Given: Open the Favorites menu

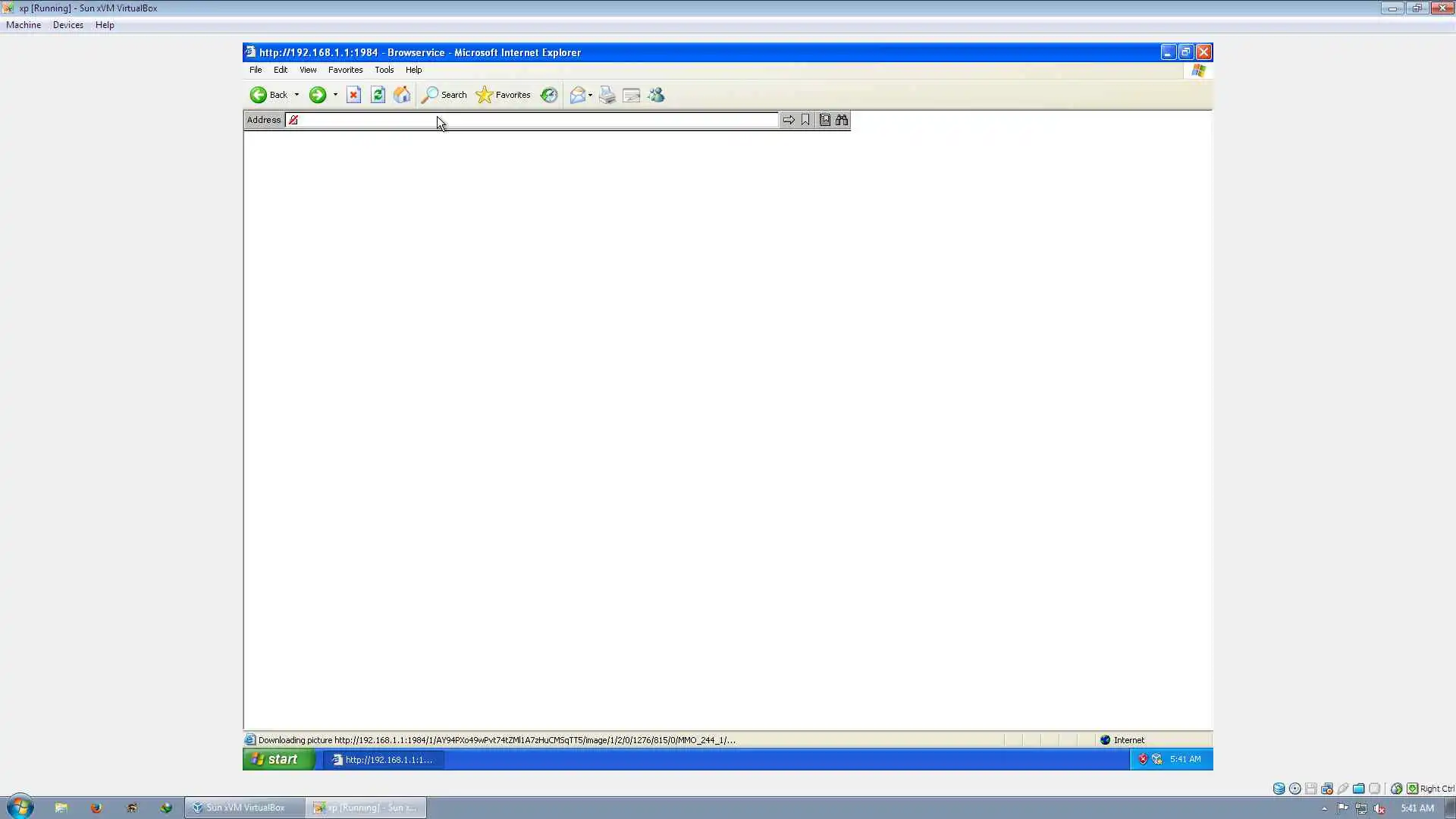Looking at the screenshot, I should click(x=345, y=70).
